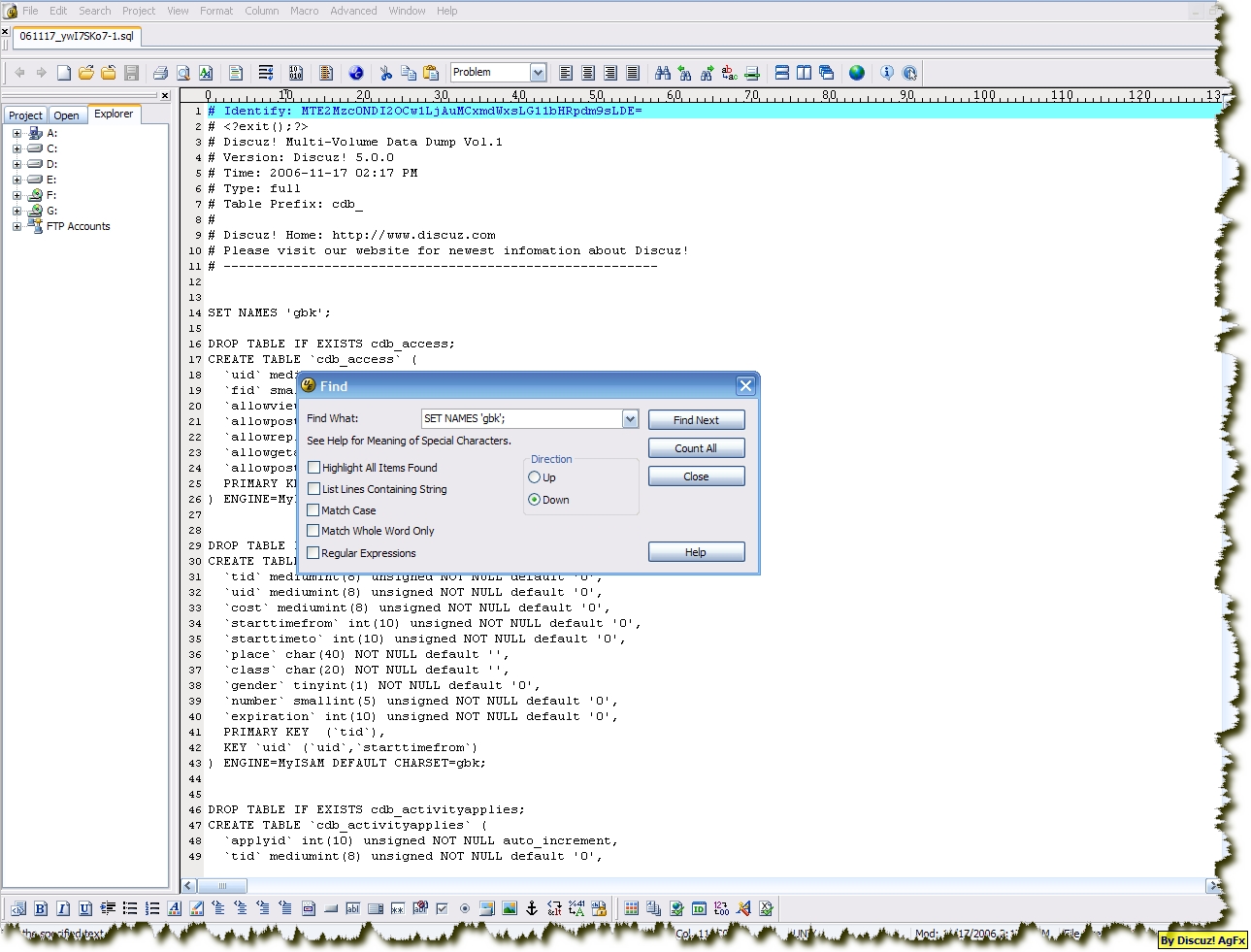Switch to the Open tab in file panel
The width and height of the screenshot is (1251, 952).
tap(67, 115)
